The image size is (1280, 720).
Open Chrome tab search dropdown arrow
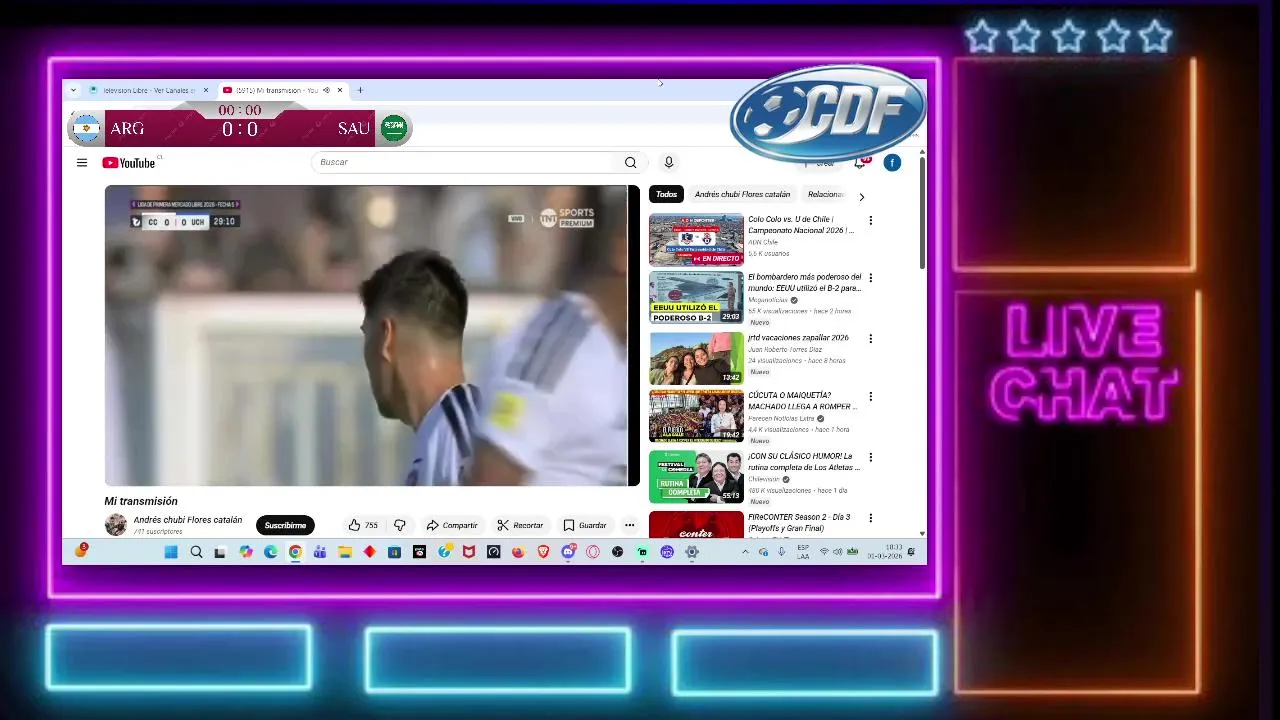click(73, 90)
